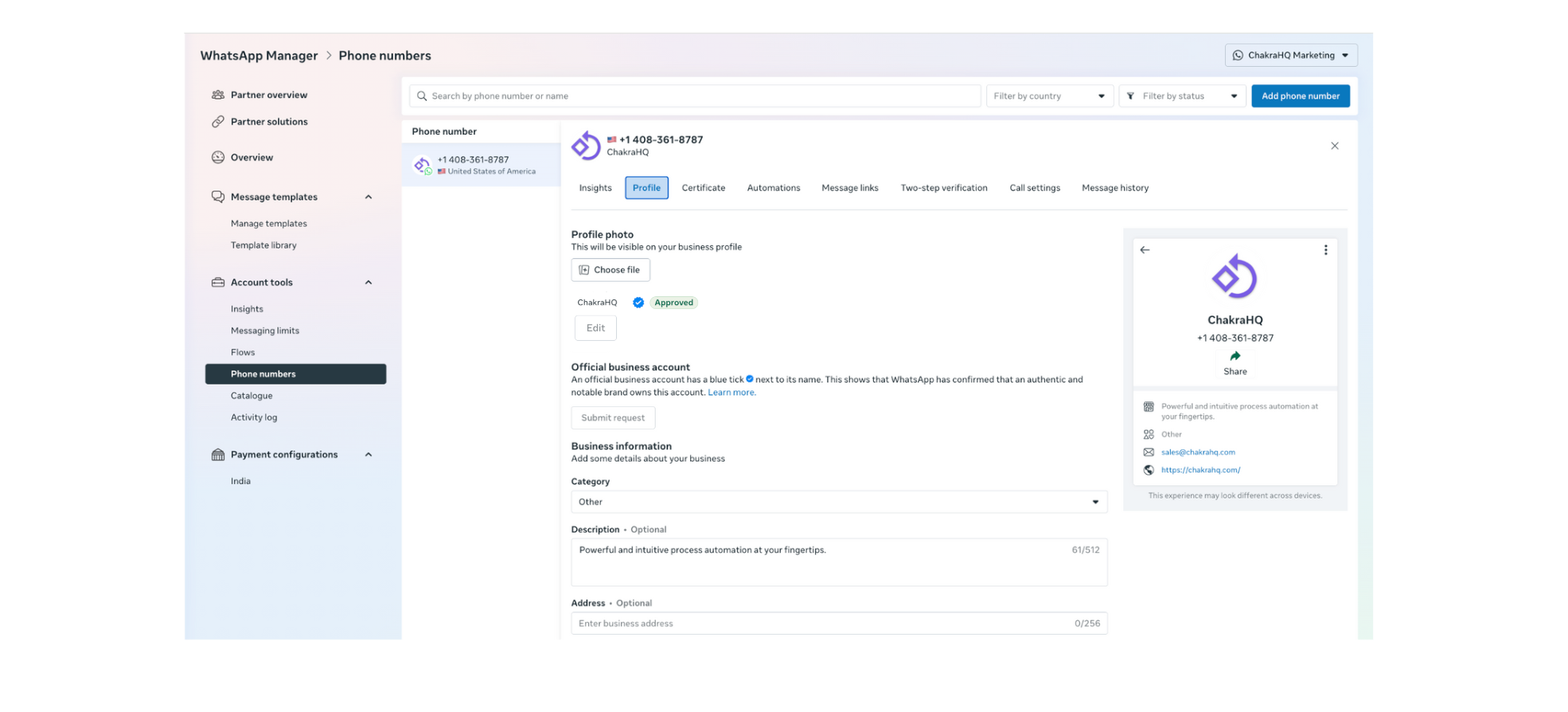Open the ChakraHQ Marketing account dropdown
This screenshot has width=1568, height=712.
(x=1291, y=56)
